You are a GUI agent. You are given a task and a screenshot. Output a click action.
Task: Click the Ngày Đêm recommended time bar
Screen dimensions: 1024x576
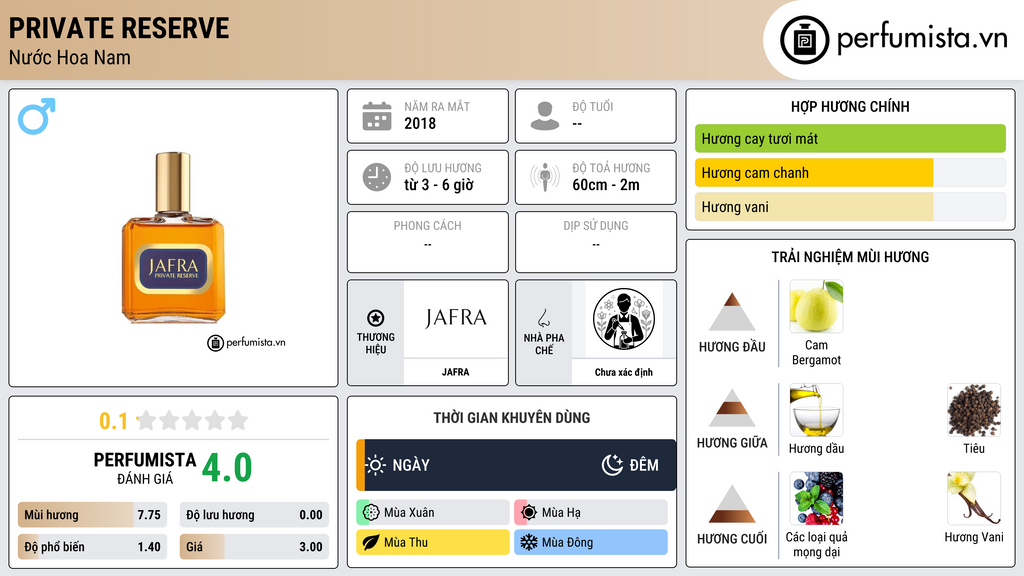coord(516,465)
